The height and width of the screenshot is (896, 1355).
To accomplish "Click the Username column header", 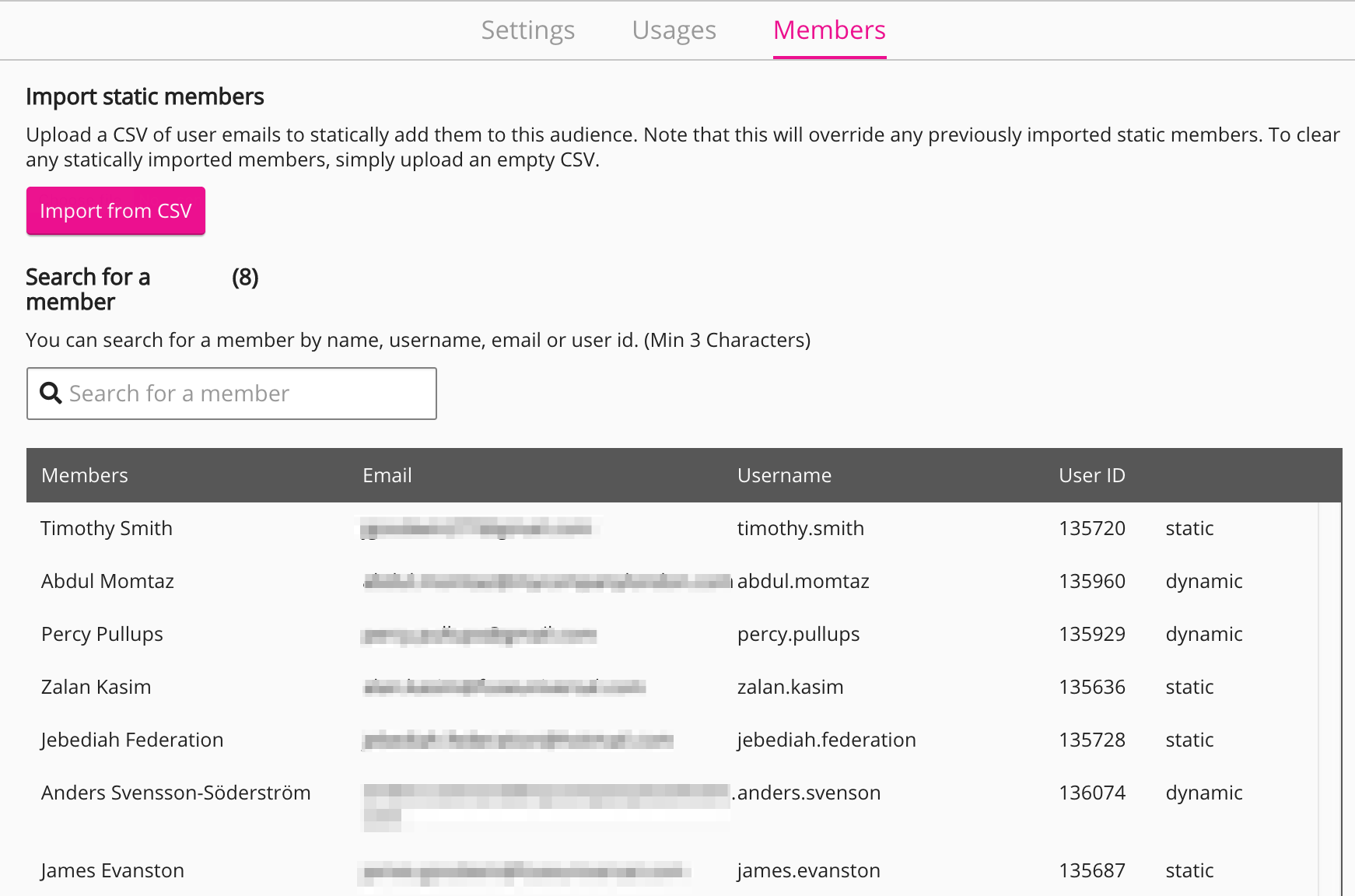I will point(784,475).
